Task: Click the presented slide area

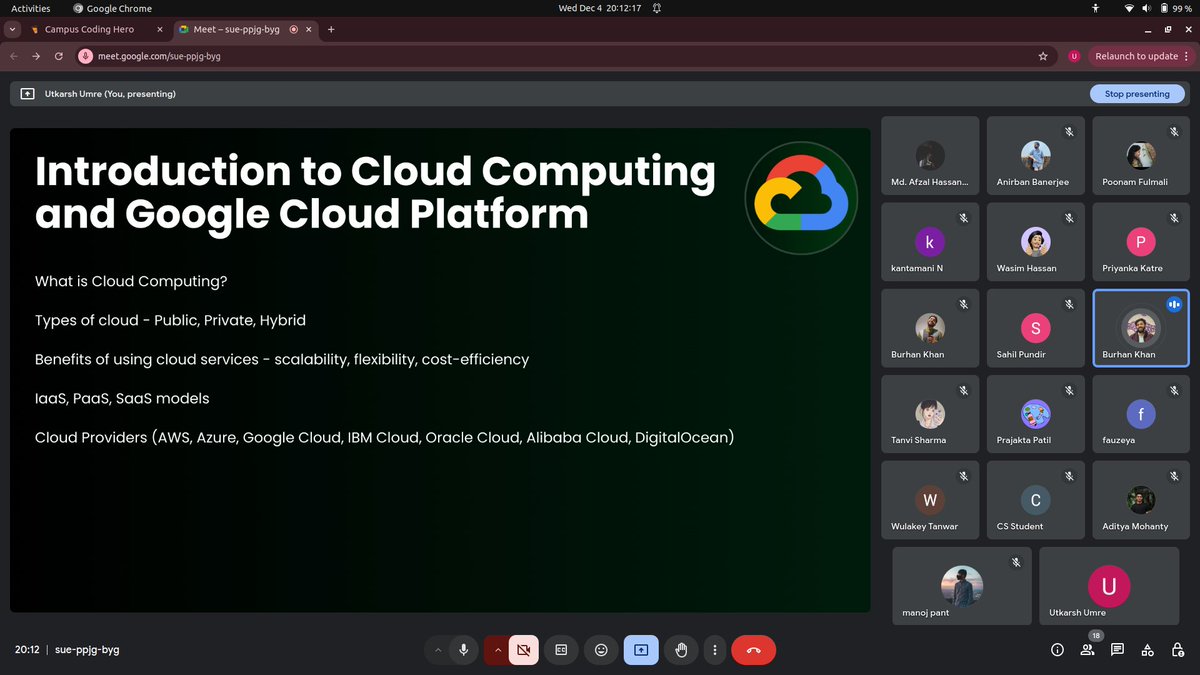Action: coord(440,370)
